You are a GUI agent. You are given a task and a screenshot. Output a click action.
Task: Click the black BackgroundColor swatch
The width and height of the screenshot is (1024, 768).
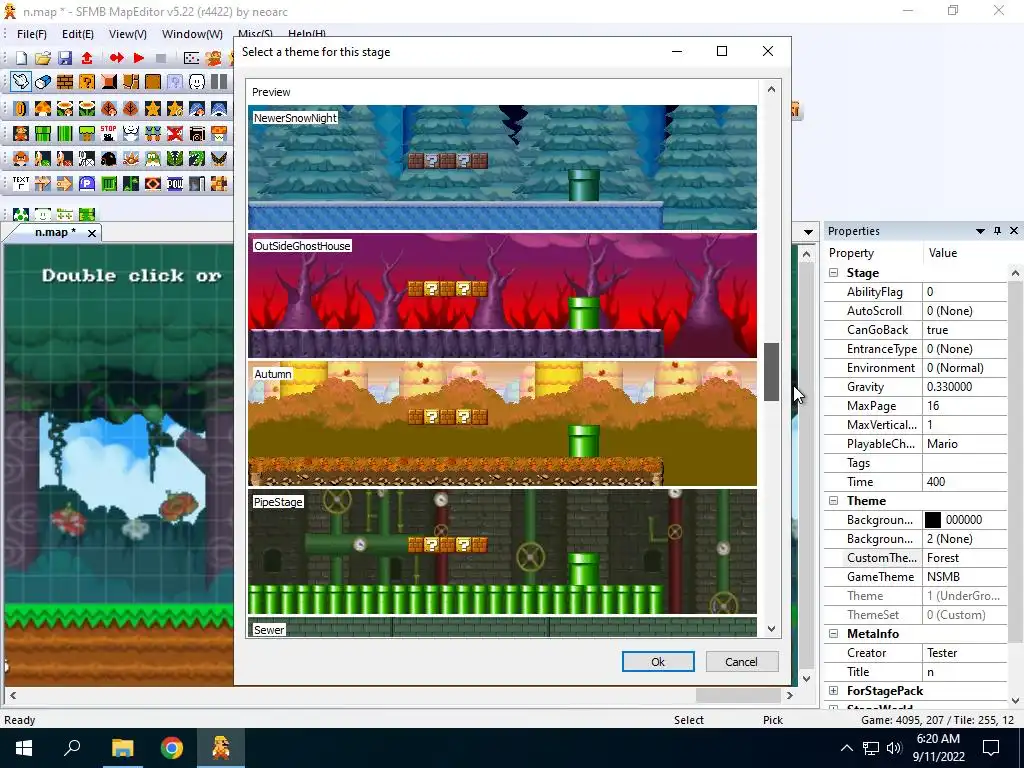(x=933, y=520)
